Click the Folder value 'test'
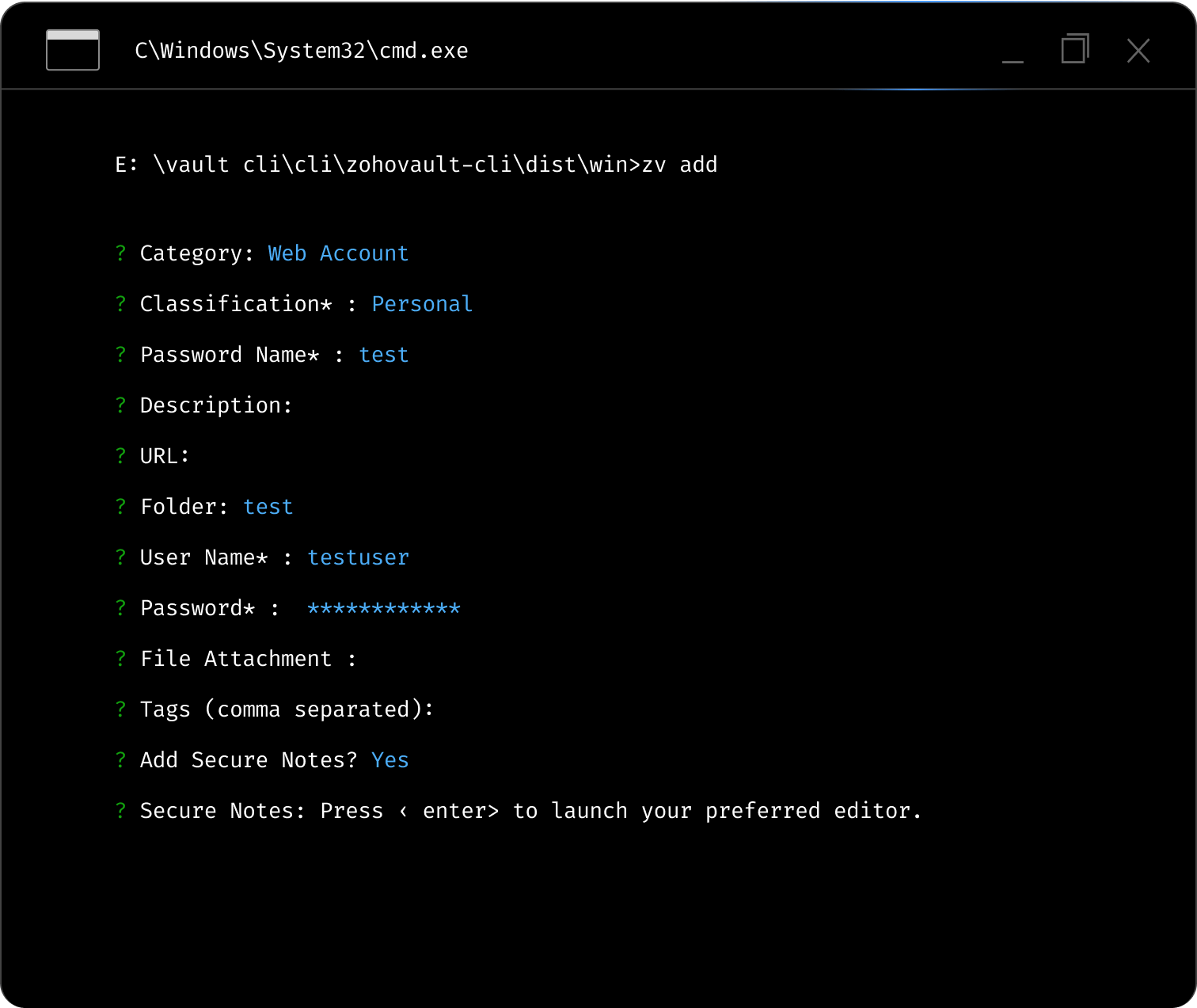This screenshot has width=1197, height=1008. [x=268, y=507]
